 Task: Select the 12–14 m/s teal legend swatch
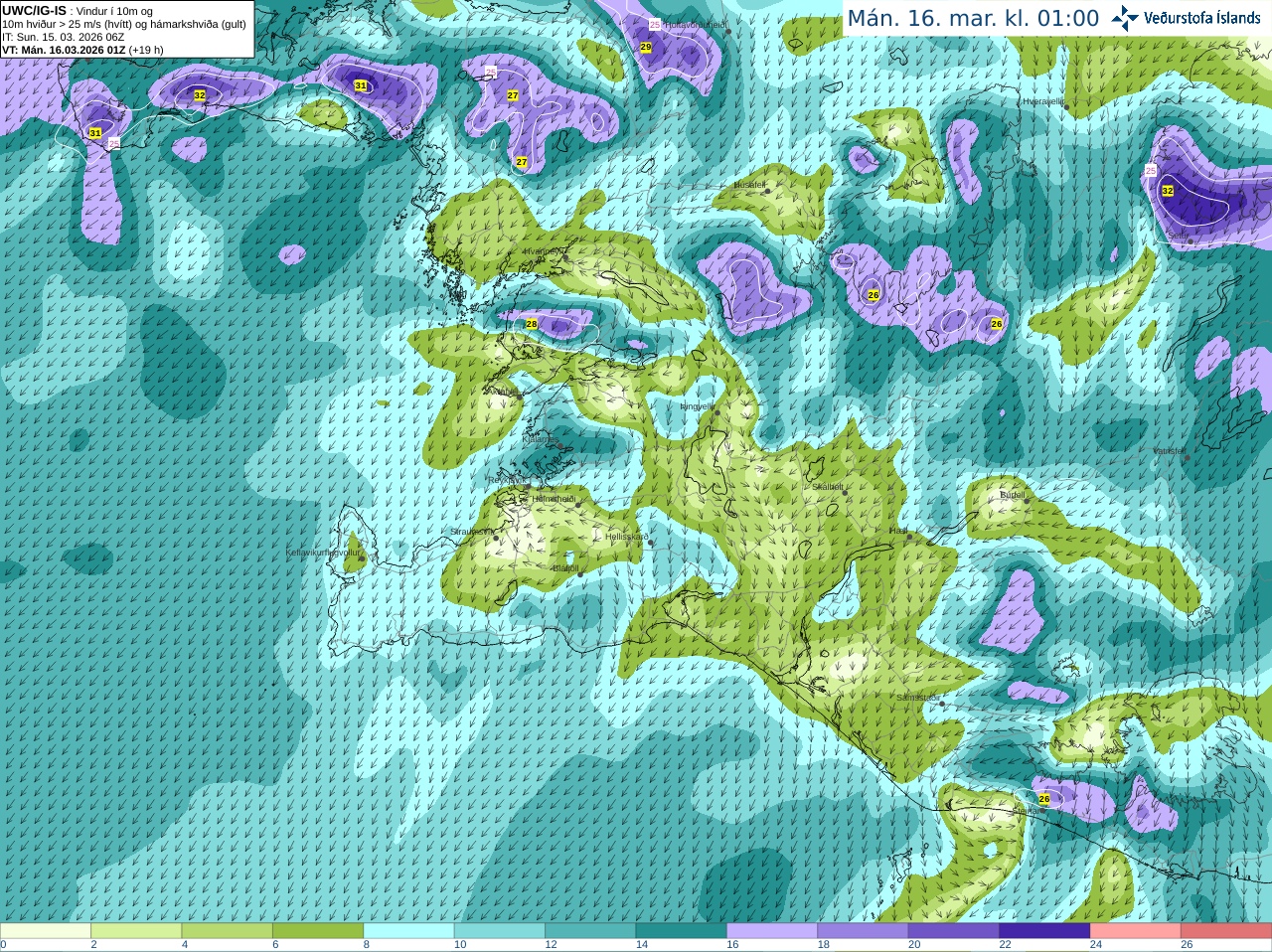[590, 931]
